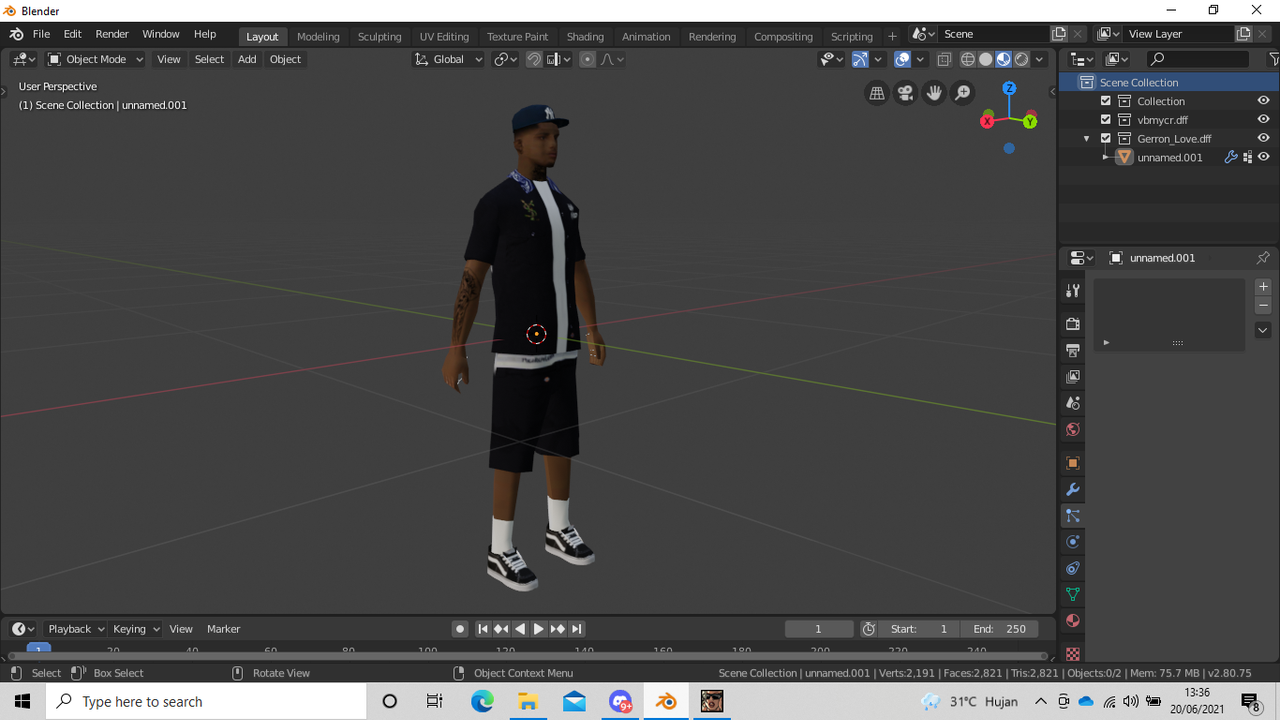Open the Add menu in viewport header
This screenshot has height=720, width=1280.
point(247,59)
